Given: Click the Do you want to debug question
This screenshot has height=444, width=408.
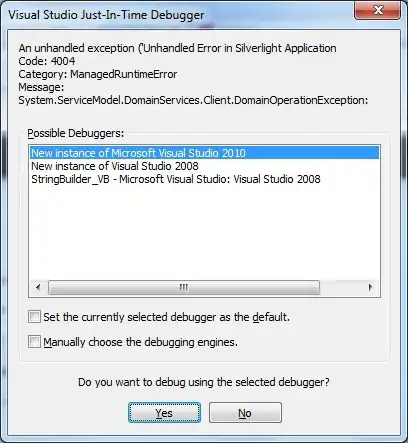Looking at the screenshot, I should coord(204,382).
